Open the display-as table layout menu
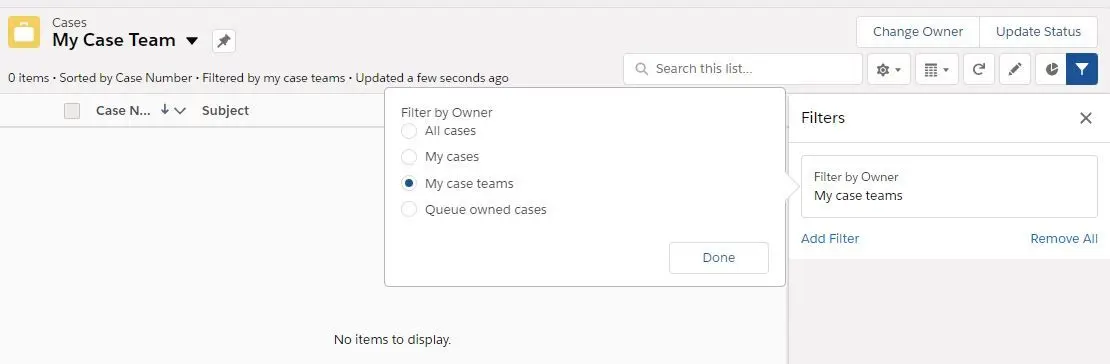1110x364 pixels. [937, 69]
